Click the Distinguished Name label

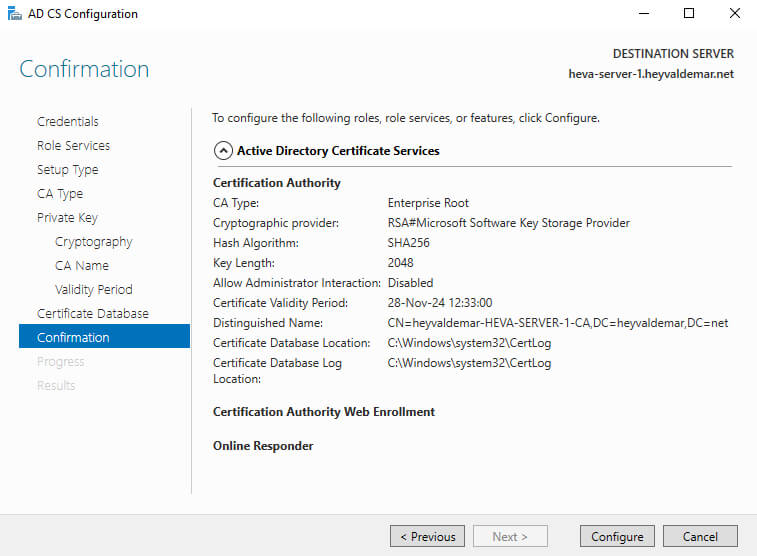click(268, 323)
